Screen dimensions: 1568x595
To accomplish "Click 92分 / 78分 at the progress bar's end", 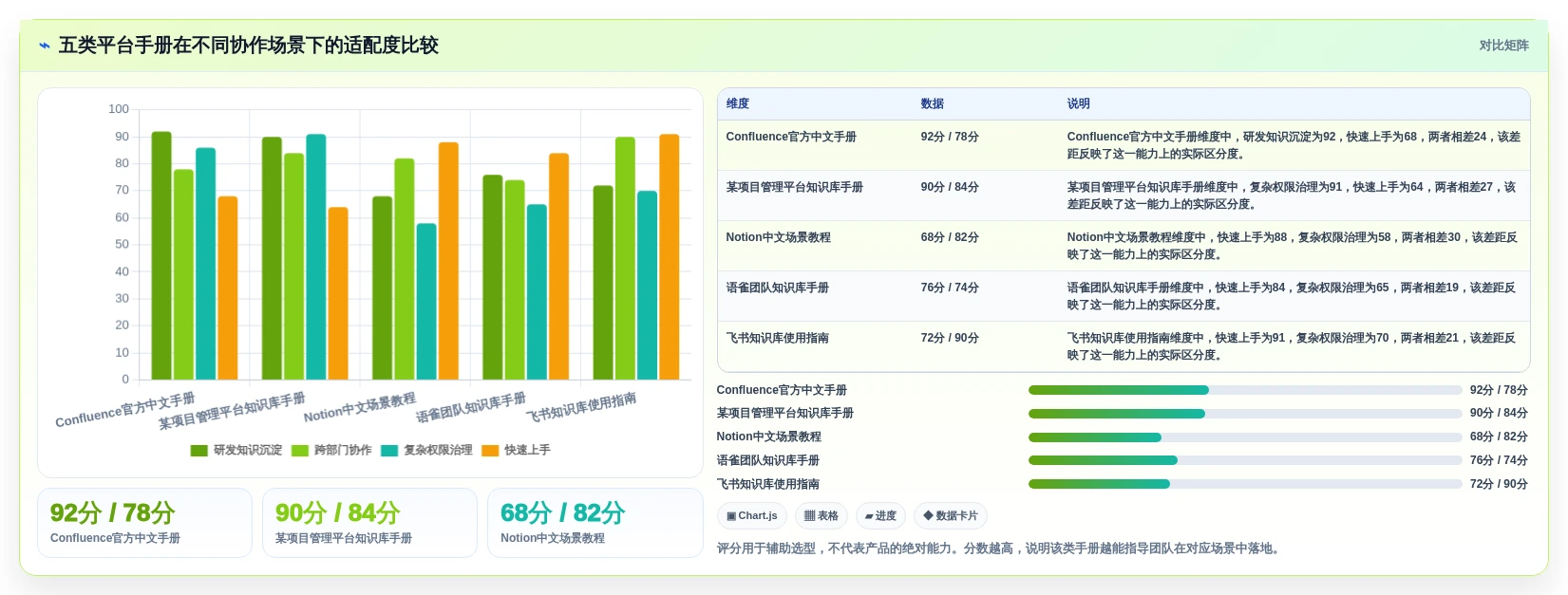I will 1499,390.
